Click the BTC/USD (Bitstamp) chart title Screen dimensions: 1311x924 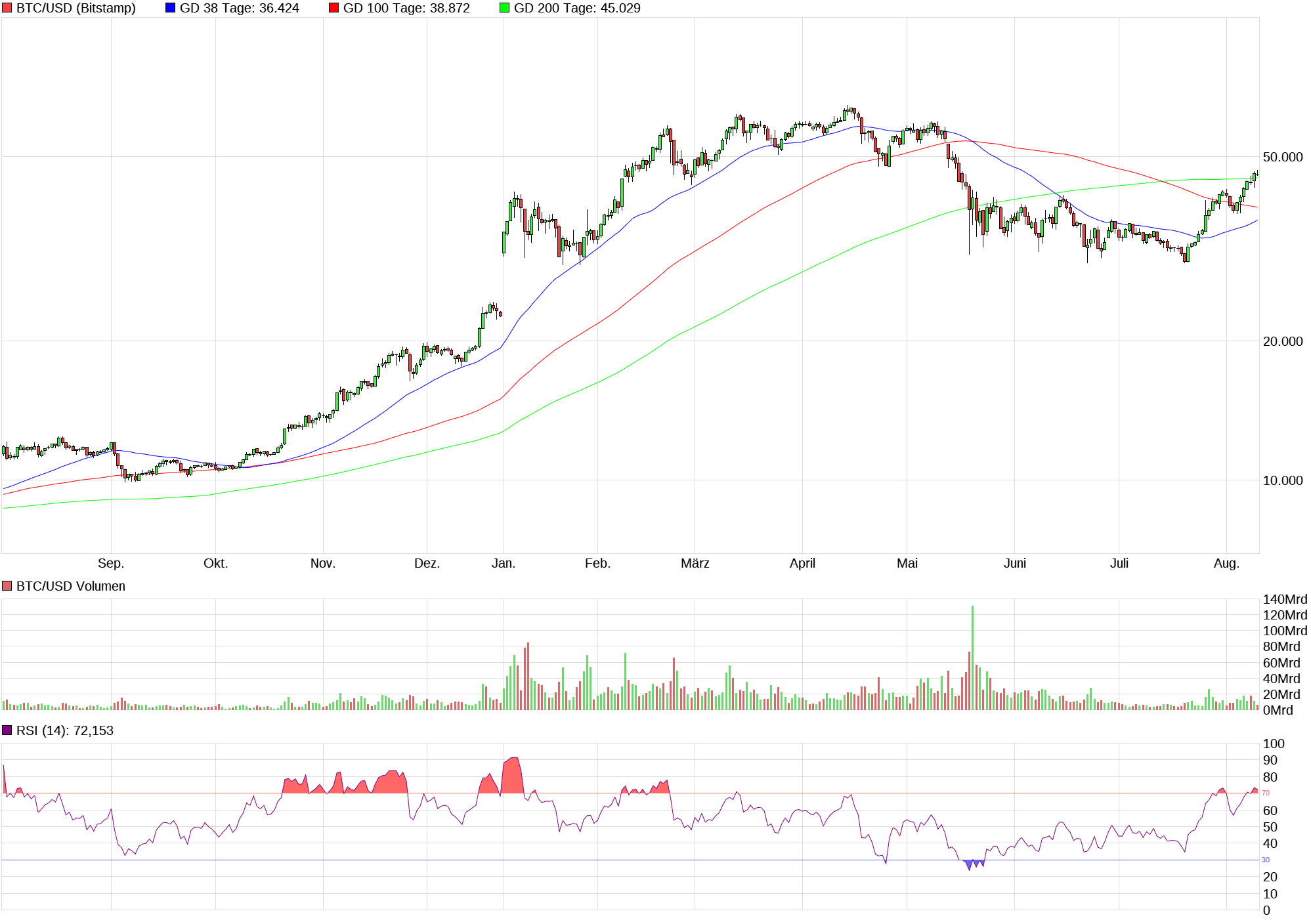coord(75,8)
